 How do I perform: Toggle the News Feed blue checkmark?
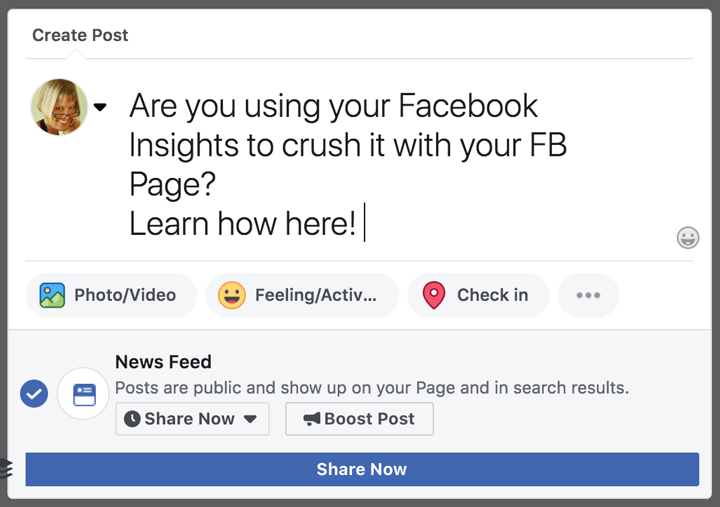pos(34,394)
